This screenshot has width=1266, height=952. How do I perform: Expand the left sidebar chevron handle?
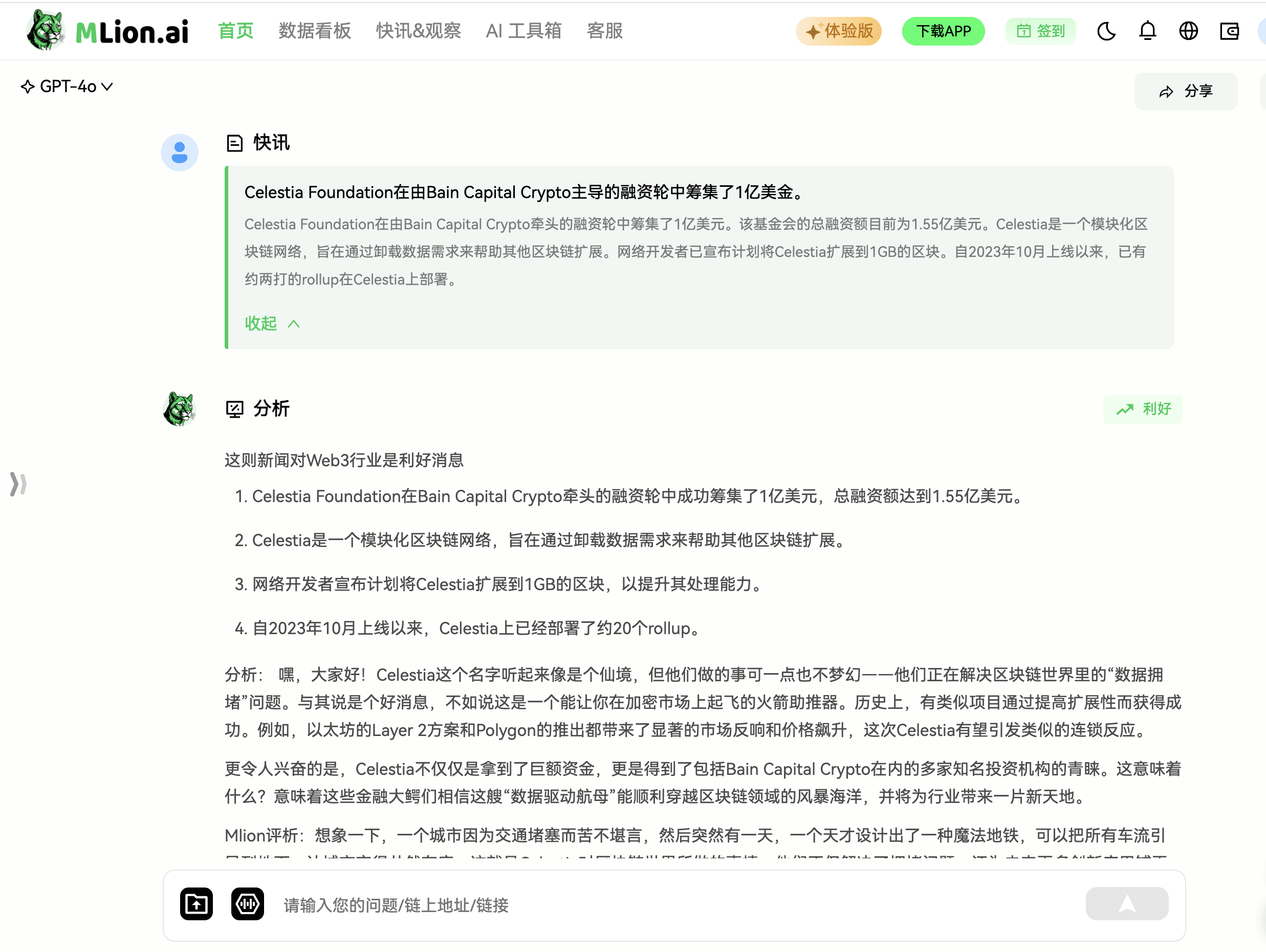18,484
